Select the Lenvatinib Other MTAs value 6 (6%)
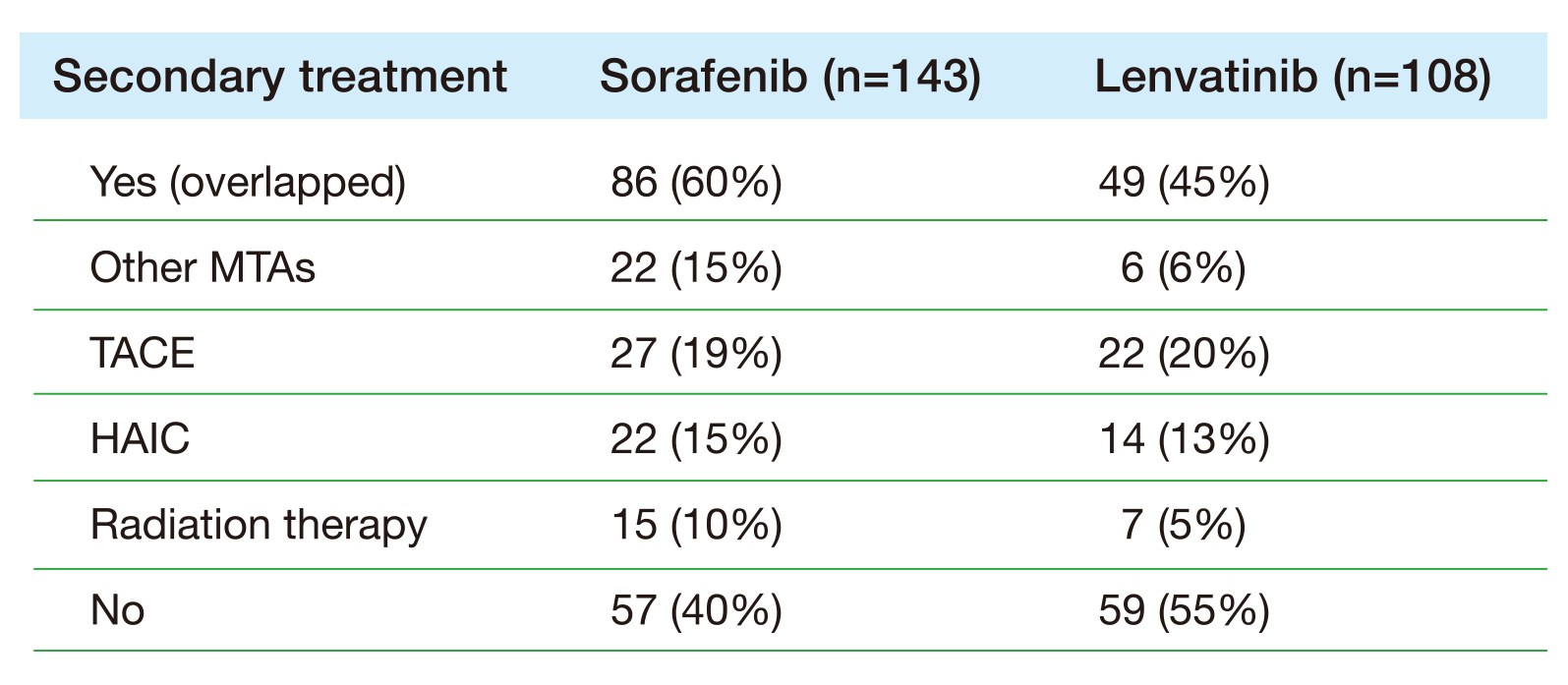This screenshot has width=1568, height=685. coord(1184,267)
